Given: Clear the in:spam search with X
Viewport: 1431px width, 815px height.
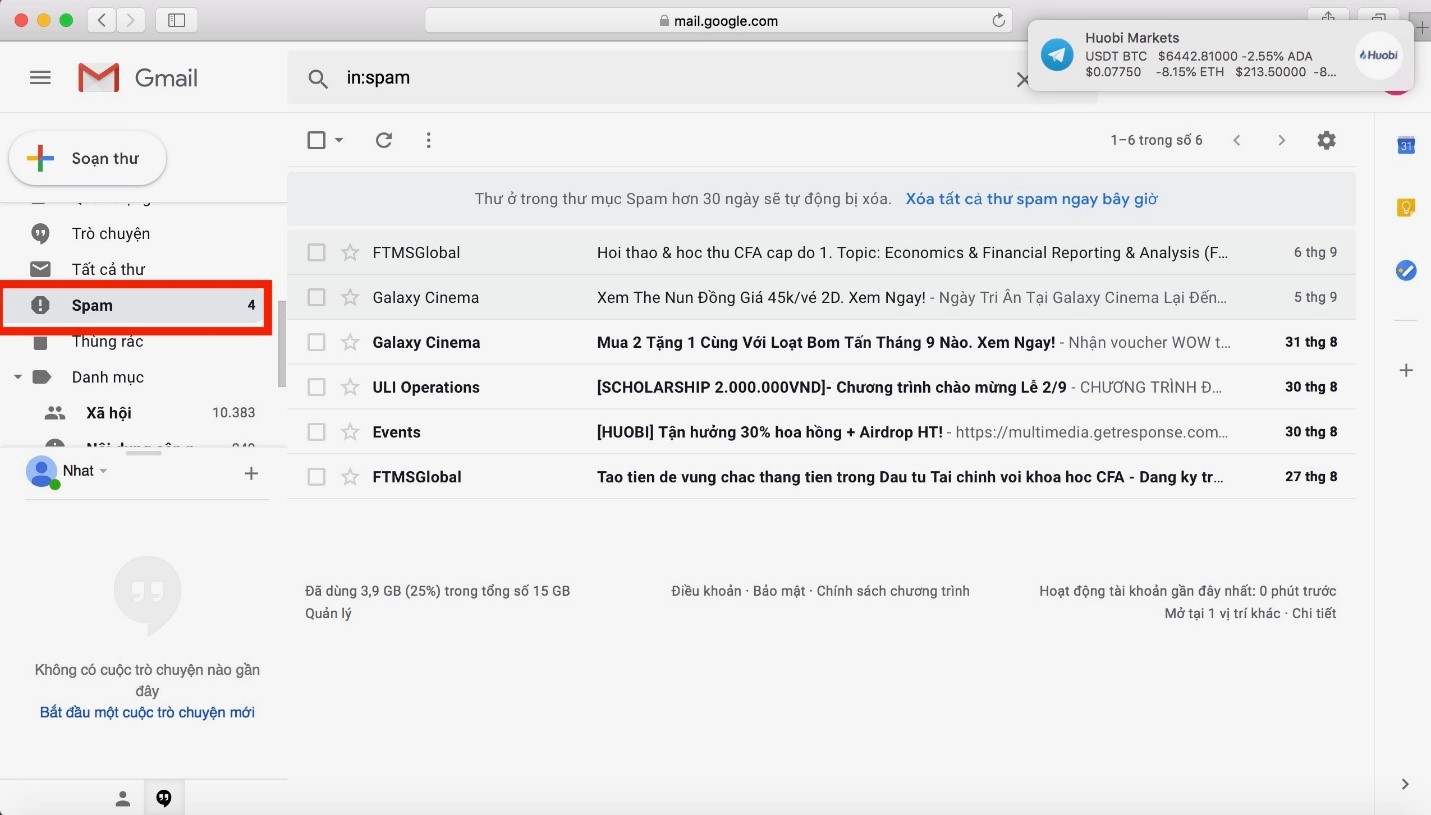Looking at the screenshot, I should click(x=1021, y=79).
